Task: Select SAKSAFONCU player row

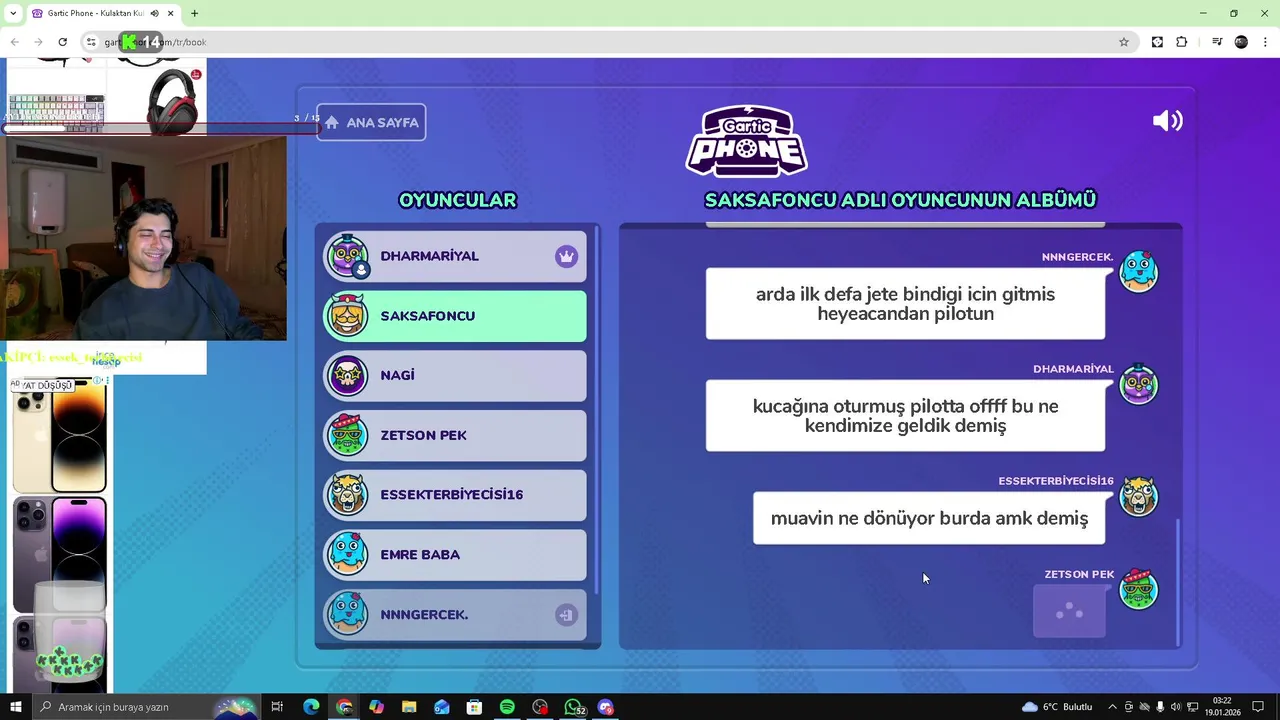Action: click(455, 316)
